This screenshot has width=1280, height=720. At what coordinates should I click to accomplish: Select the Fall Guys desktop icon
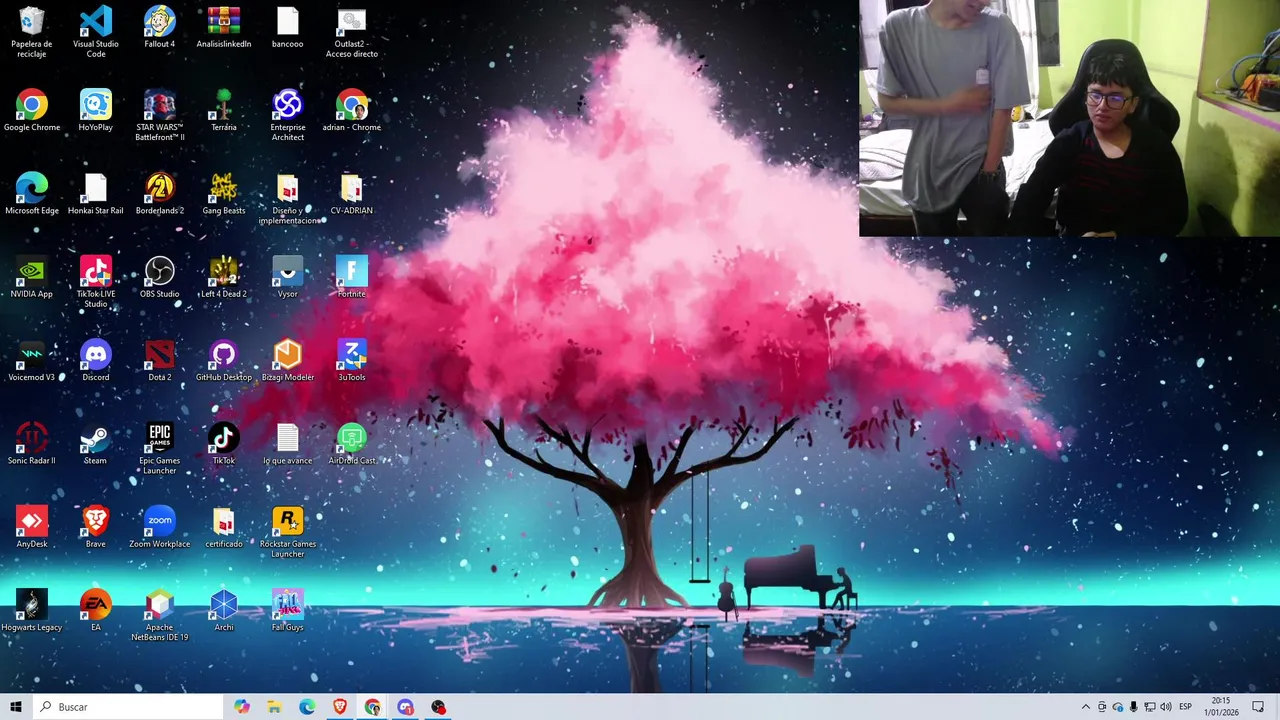pos(287,605)
